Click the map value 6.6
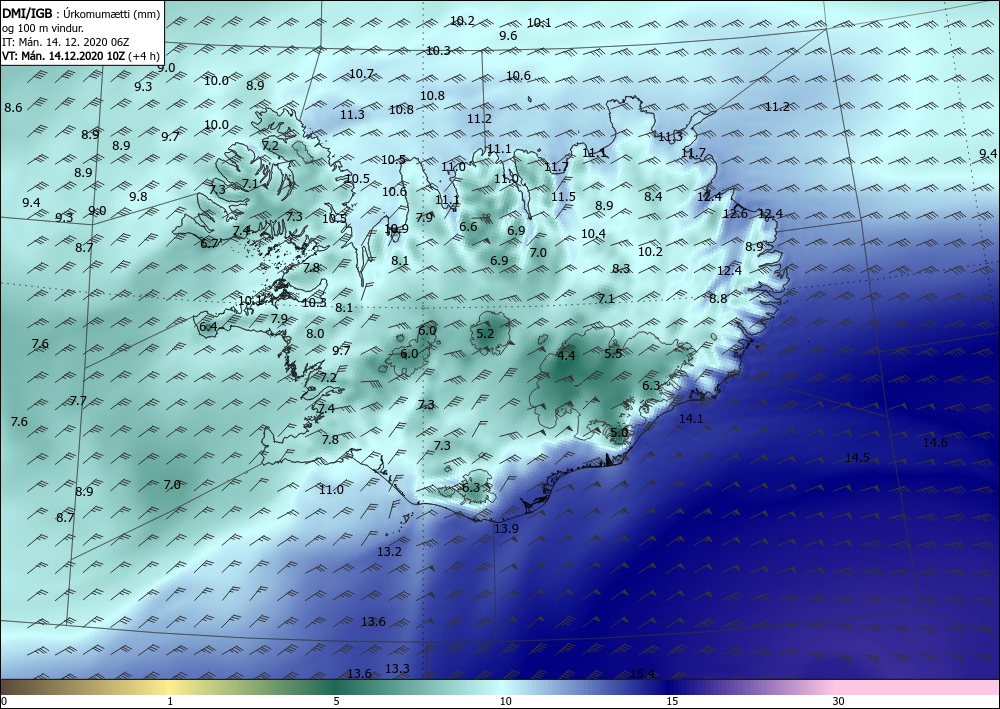The image size is (1000, 709). tap(468, 226)
